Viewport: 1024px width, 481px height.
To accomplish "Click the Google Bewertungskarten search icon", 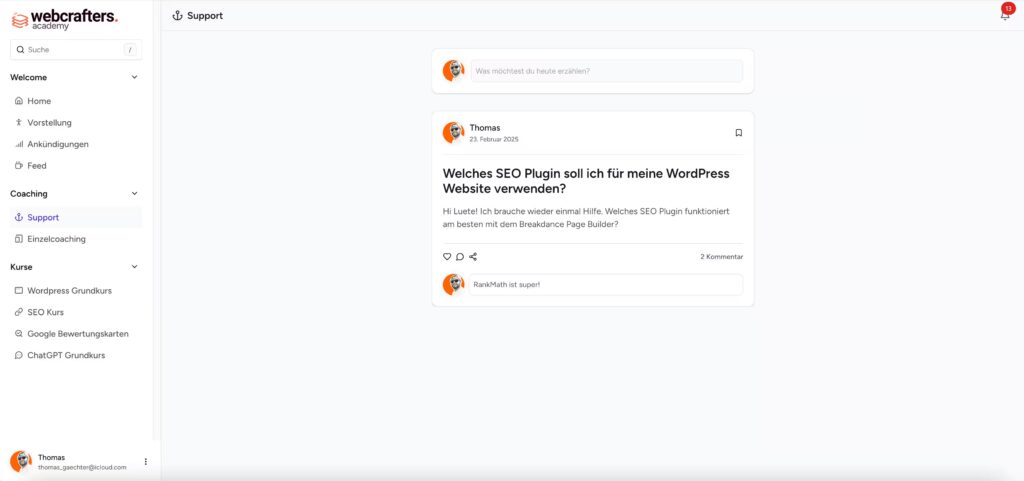I will click(18, 334).
